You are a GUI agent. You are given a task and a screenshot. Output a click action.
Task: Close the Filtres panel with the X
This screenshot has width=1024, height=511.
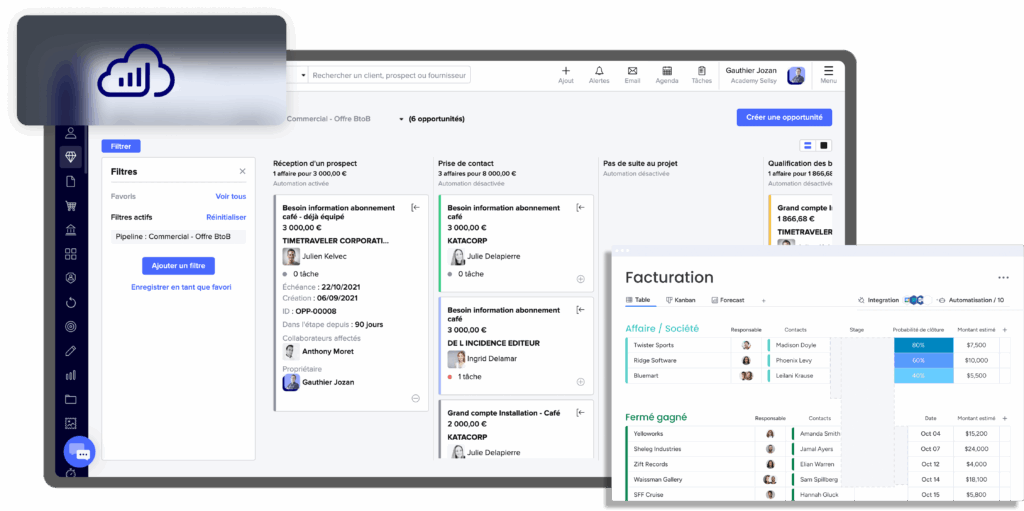(242, 171)
